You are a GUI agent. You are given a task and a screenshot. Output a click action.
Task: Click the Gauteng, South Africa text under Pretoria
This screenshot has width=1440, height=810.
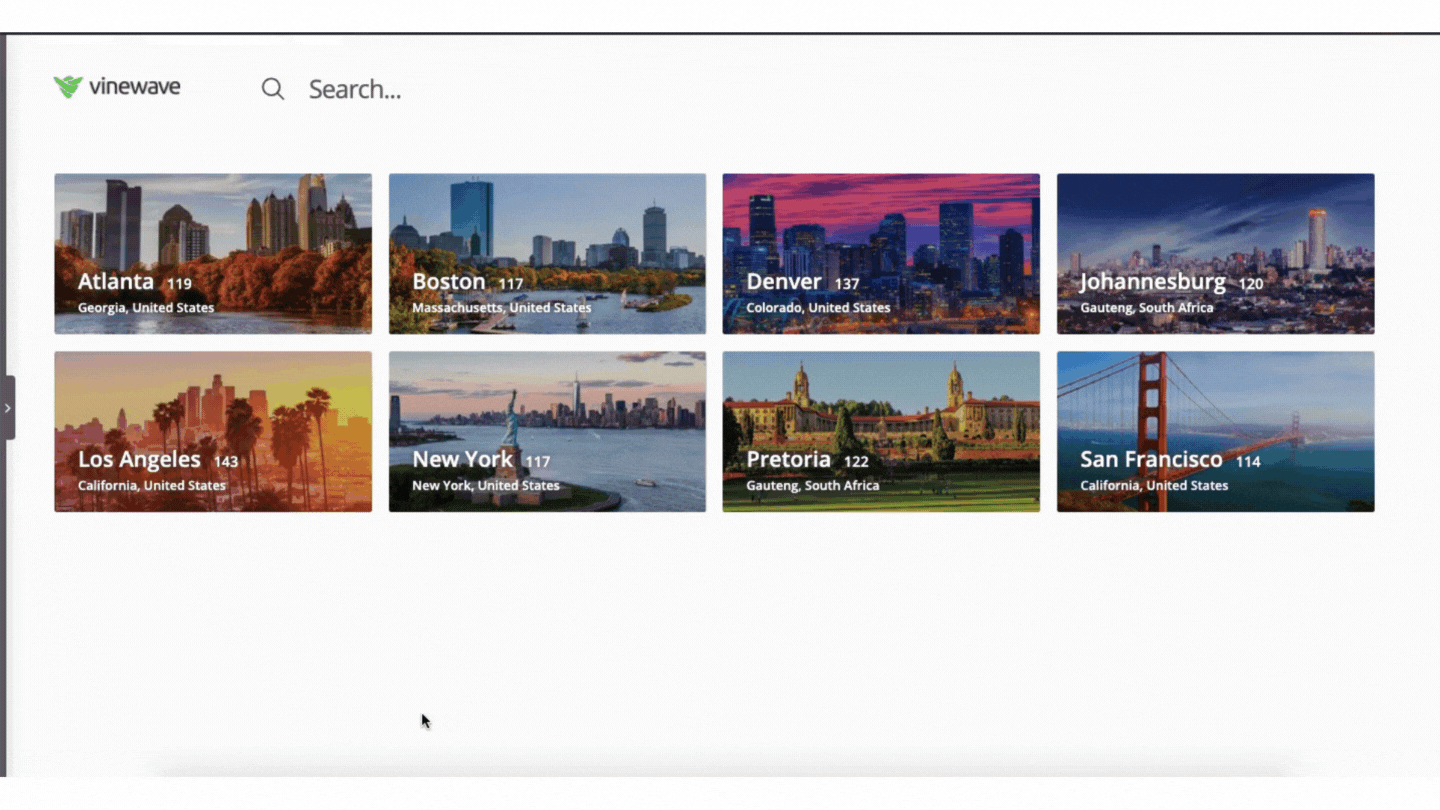[813, 486]
